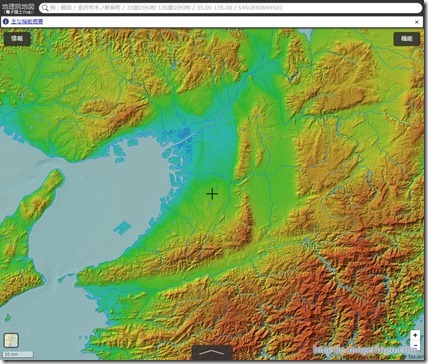
Task: Open the base map thumbnail switcher
Action: 11,341
